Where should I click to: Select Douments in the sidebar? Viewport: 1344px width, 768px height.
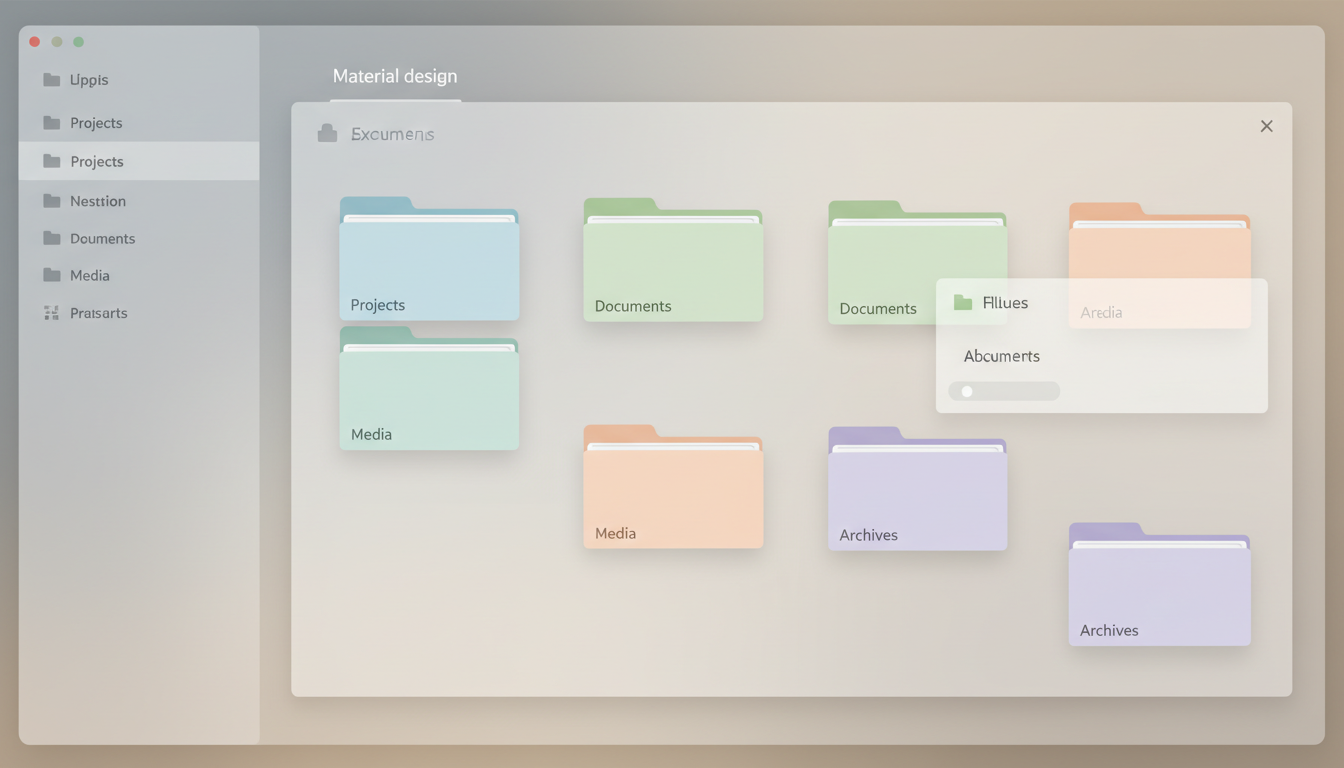click(102, 238)
